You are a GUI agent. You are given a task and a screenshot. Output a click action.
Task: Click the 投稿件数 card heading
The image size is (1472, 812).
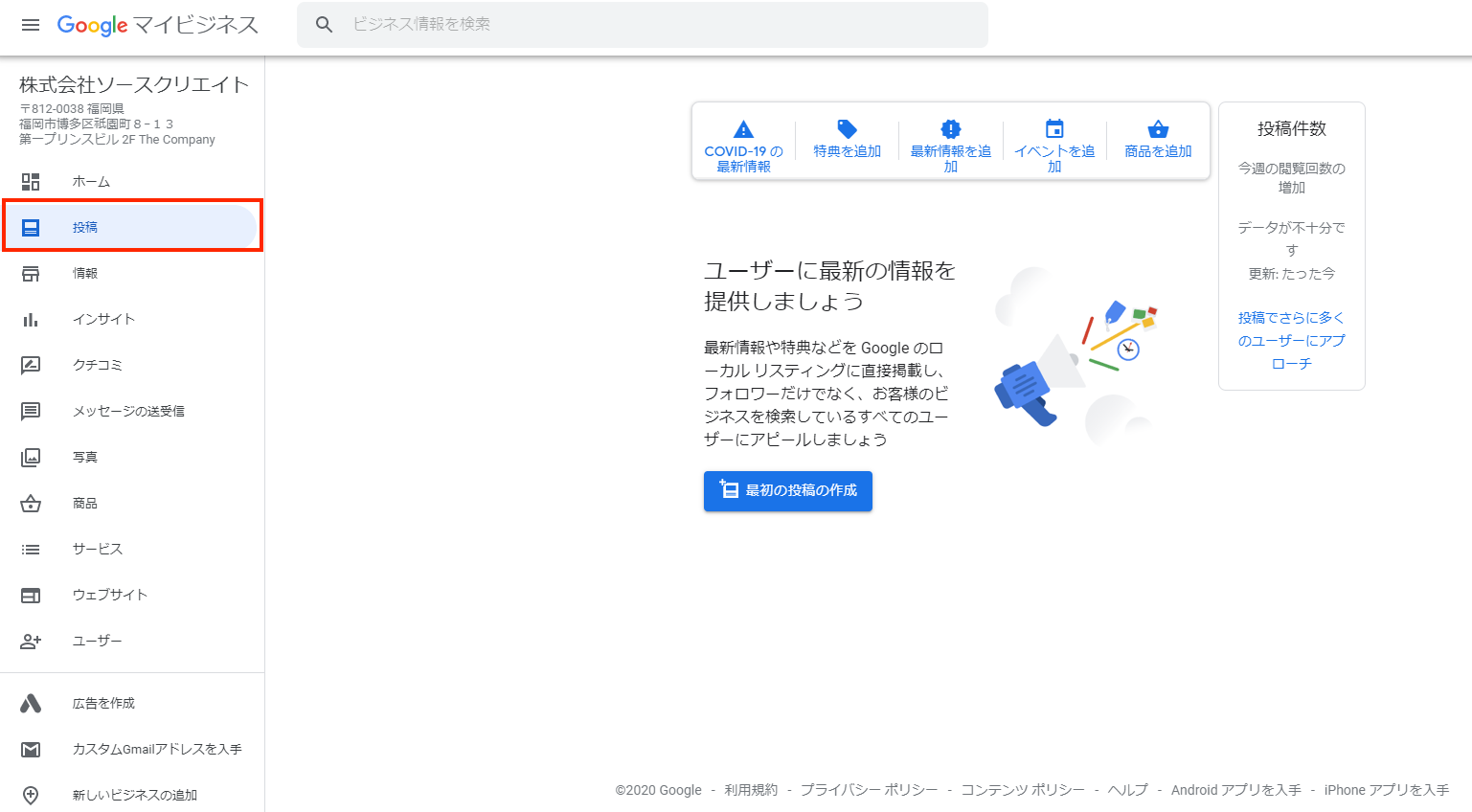tap(1292, 129)
